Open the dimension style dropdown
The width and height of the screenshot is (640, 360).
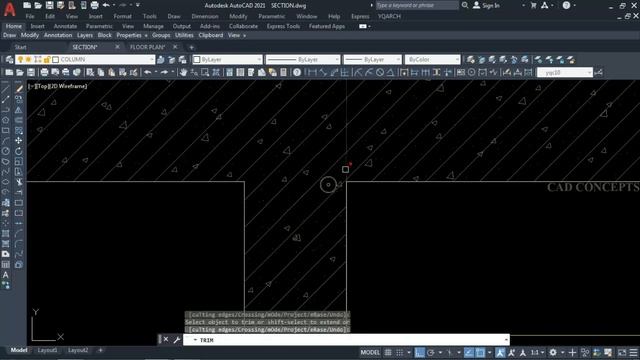pos(565,73)
